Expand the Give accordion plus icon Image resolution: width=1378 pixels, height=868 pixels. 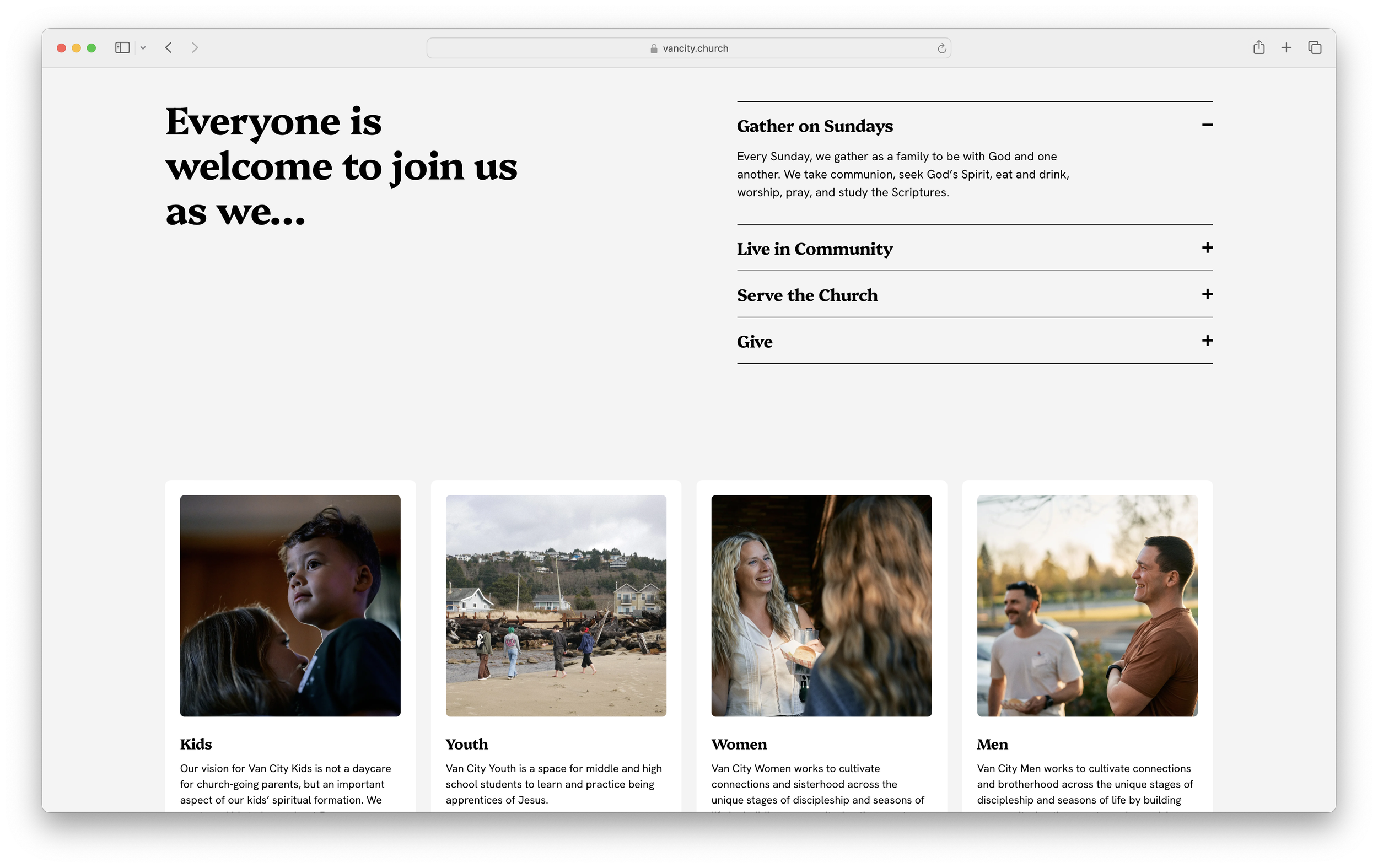click(x=1207, y=341)
